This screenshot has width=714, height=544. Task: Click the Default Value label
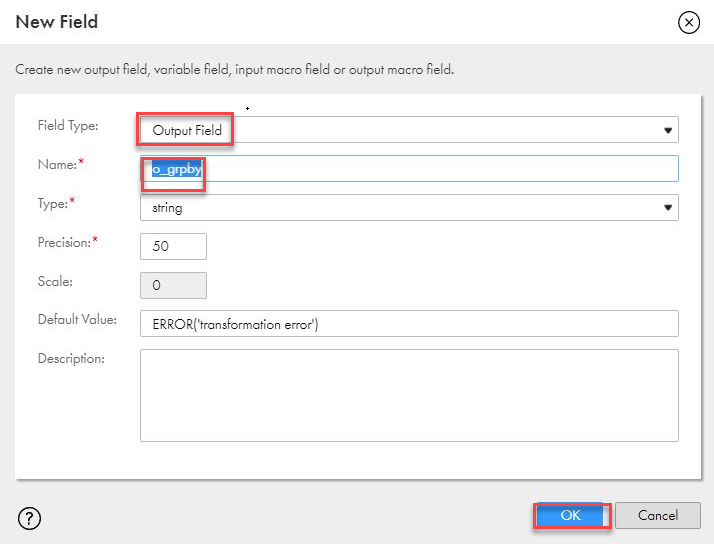pyautogui.click(x=77, y=320)
